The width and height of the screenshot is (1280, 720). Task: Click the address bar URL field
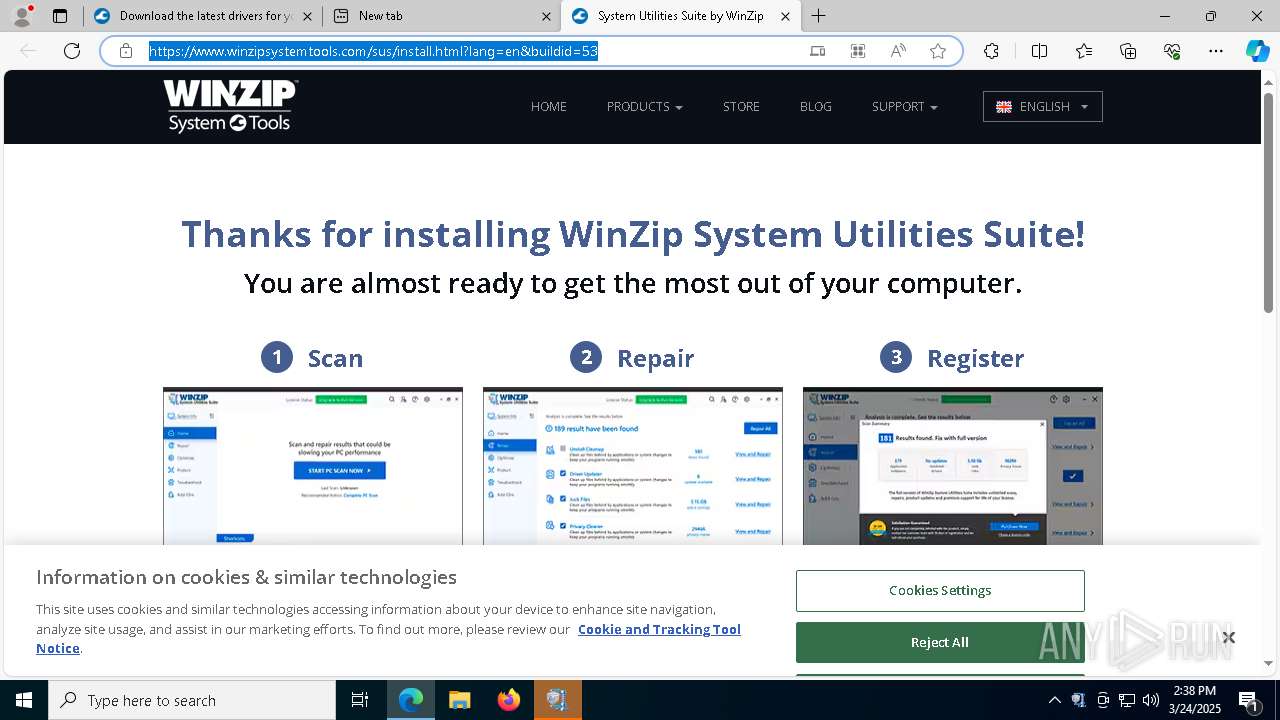374,51
